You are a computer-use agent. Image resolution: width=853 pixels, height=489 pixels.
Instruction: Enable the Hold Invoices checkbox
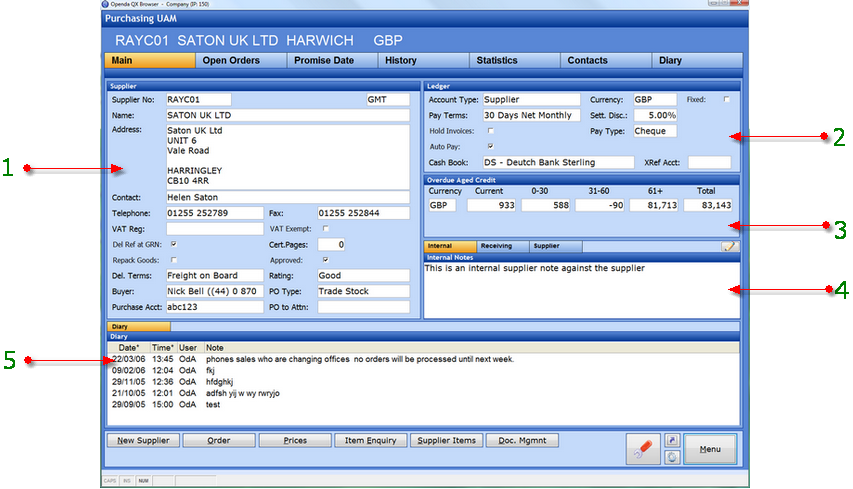click(491, 131)
